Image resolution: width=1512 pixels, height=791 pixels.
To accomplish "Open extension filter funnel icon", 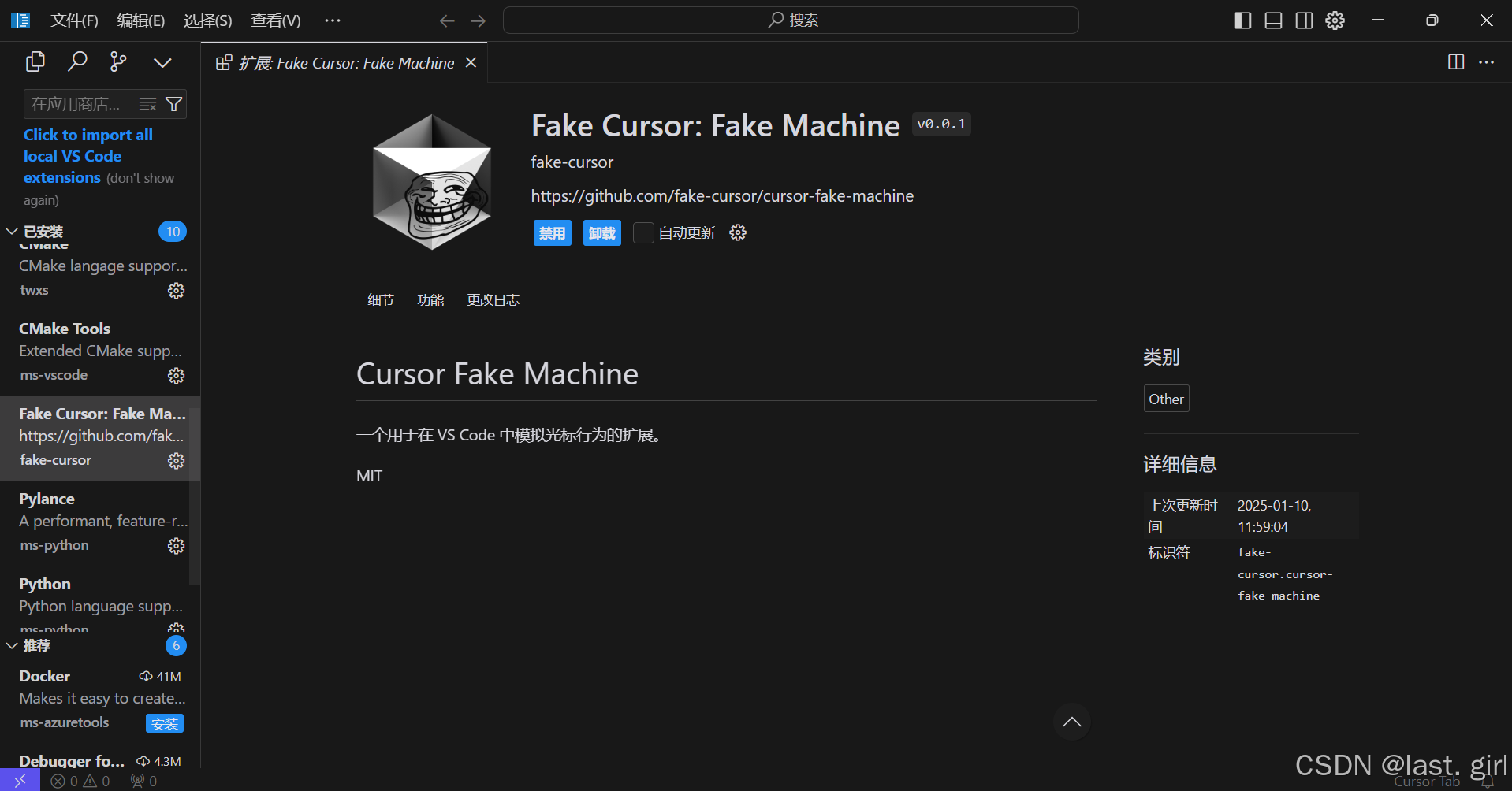I will point(173,104).
